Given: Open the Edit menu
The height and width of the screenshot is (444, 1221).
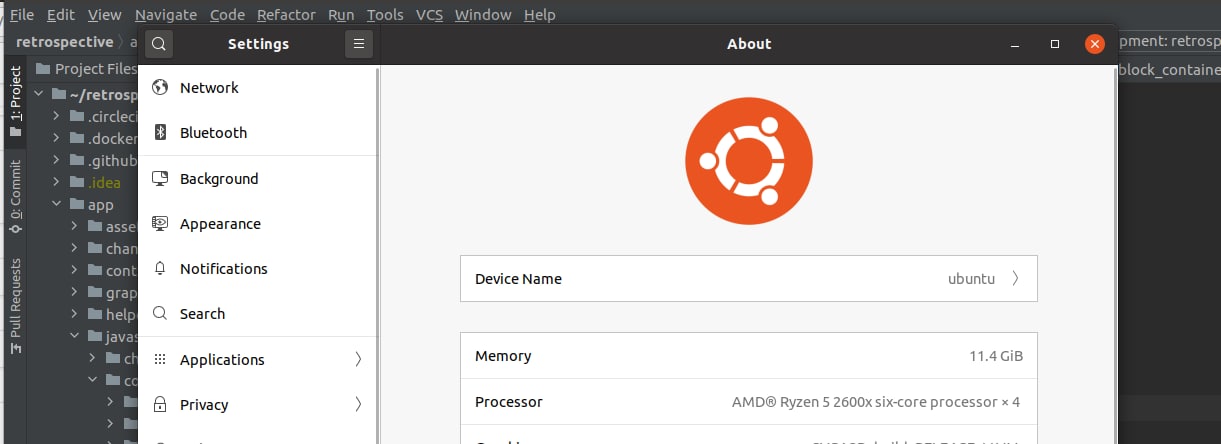Looking at the screenshot, I should [61, 15].
